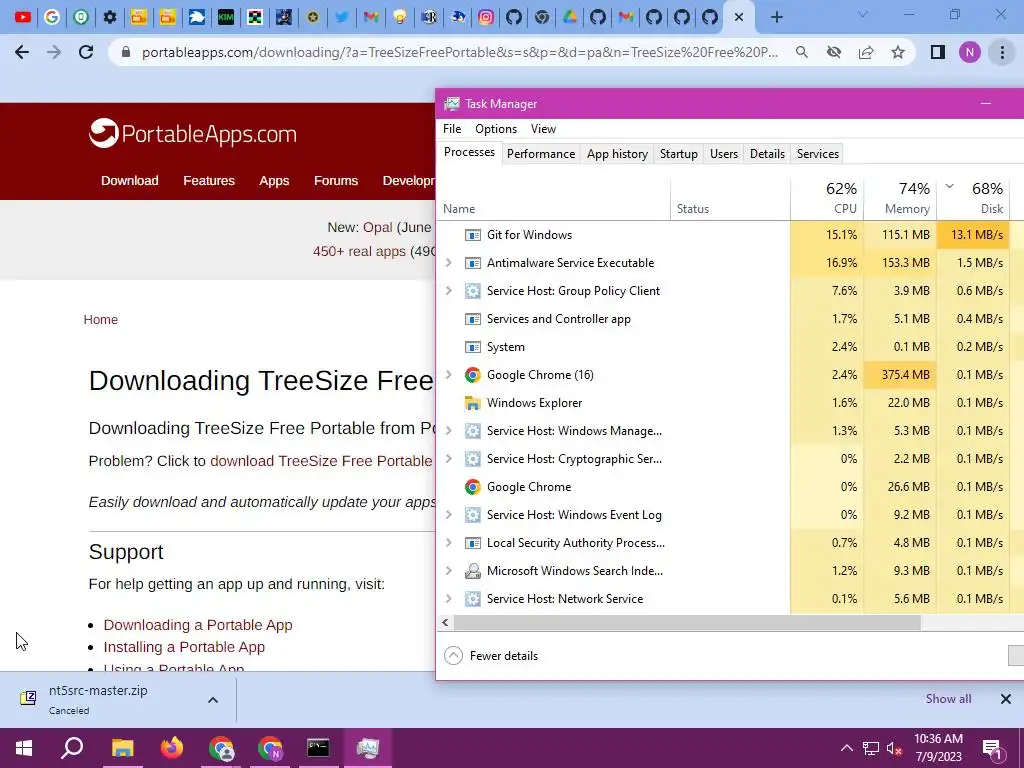Image resolution: width=1024 pixels, height=768 pixels.
Task: Reload the page with the refresh icon
Action: pyautogui.click(x=86, y=52)
